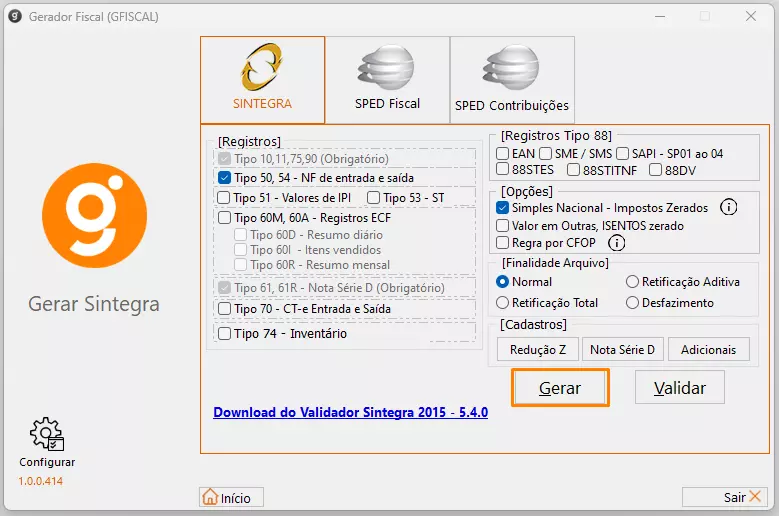Check SAPI - SP01 ao 04
The image size is (779, 516).
click(x=623, y=153)
